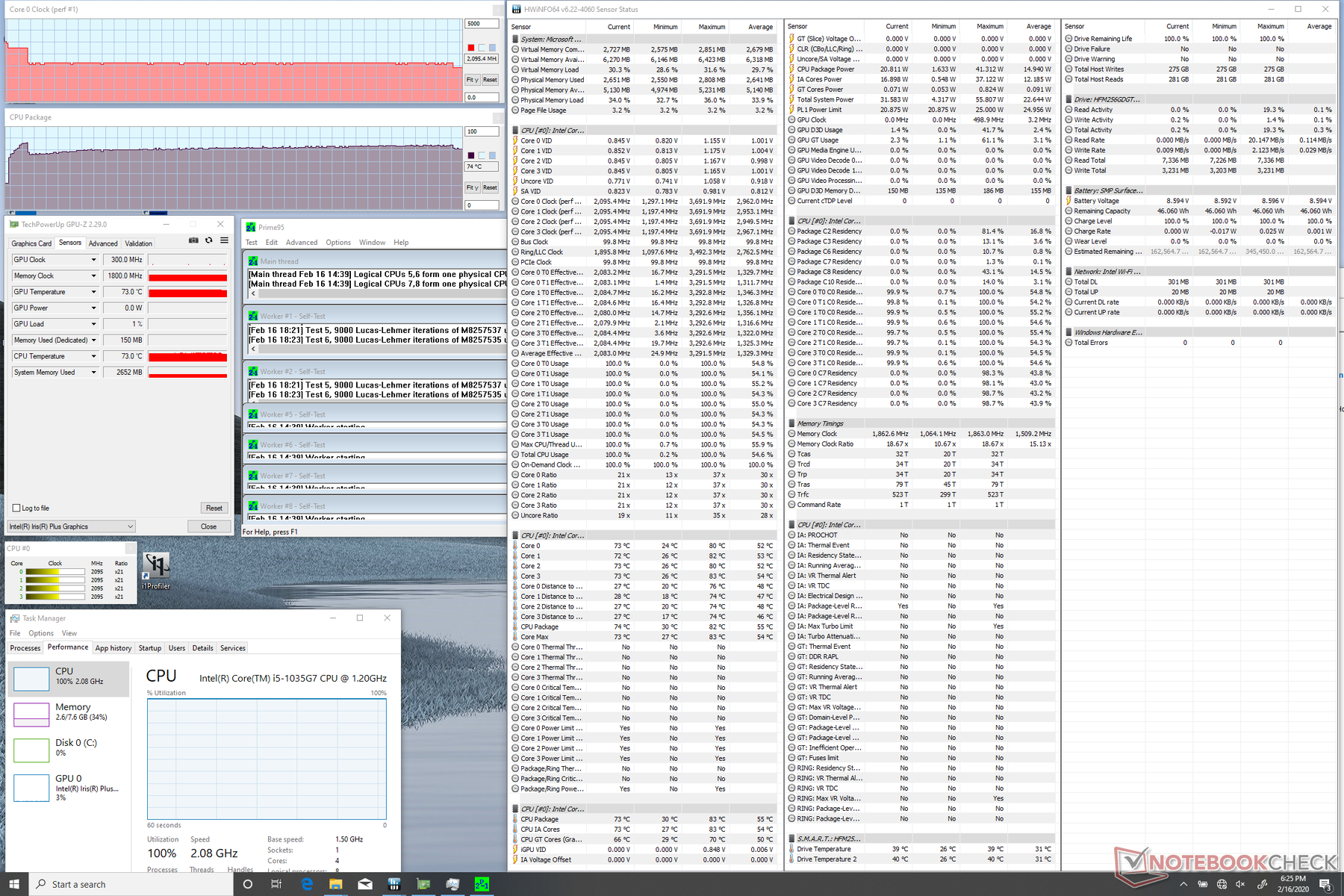Open the Memory Used (Dedicated) dropdown
Viewport: 1344px width, 896px height.
tap(93, 340)
